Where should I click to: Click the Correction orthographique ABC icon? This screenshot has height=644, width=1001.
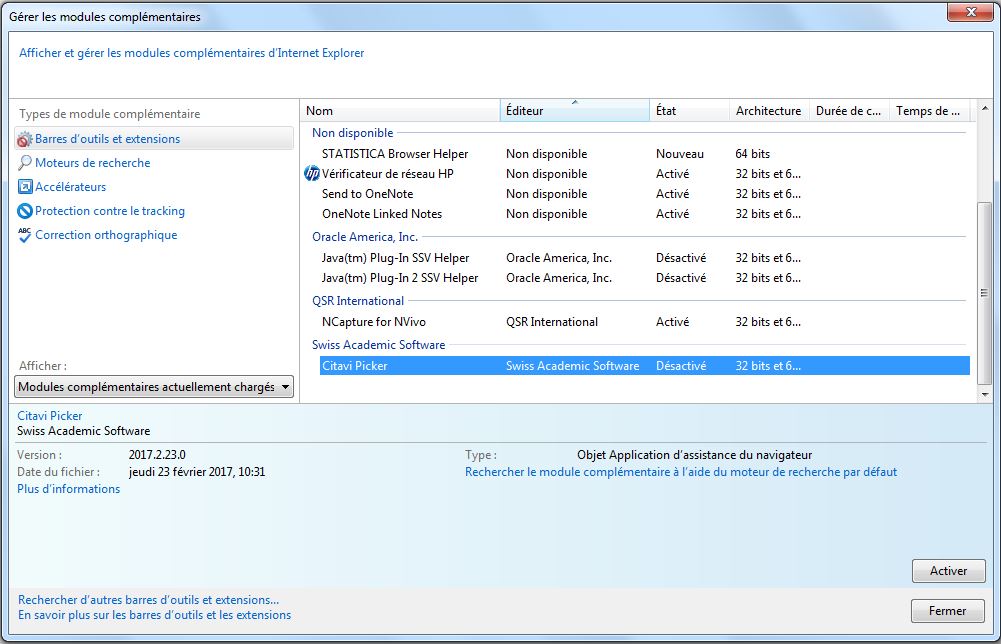tap(25, 235)
